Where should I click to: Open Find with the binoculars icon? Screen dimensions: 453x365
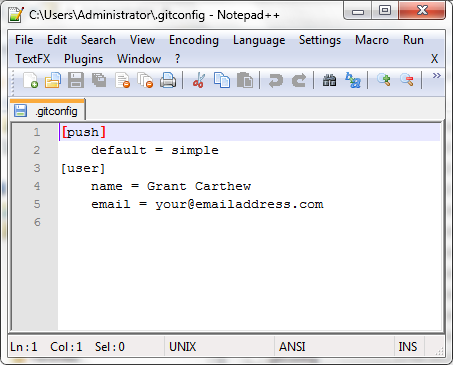[x=329, y=80]
